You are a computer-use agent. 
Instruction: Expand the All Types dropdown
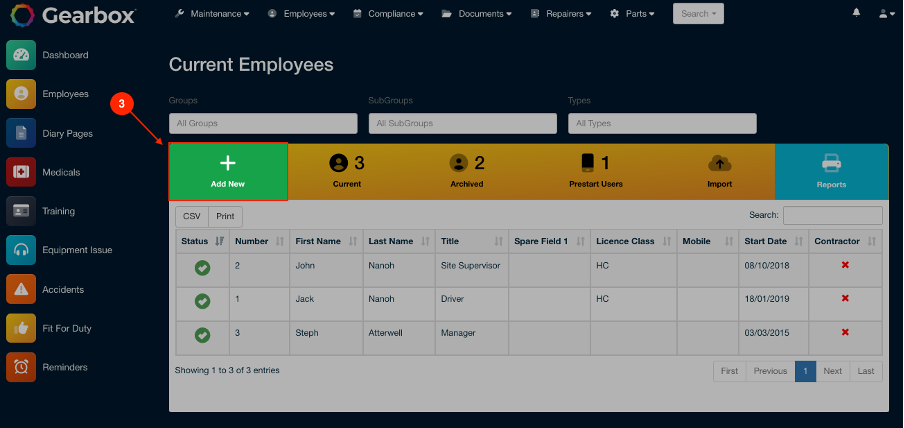[662, 123]
